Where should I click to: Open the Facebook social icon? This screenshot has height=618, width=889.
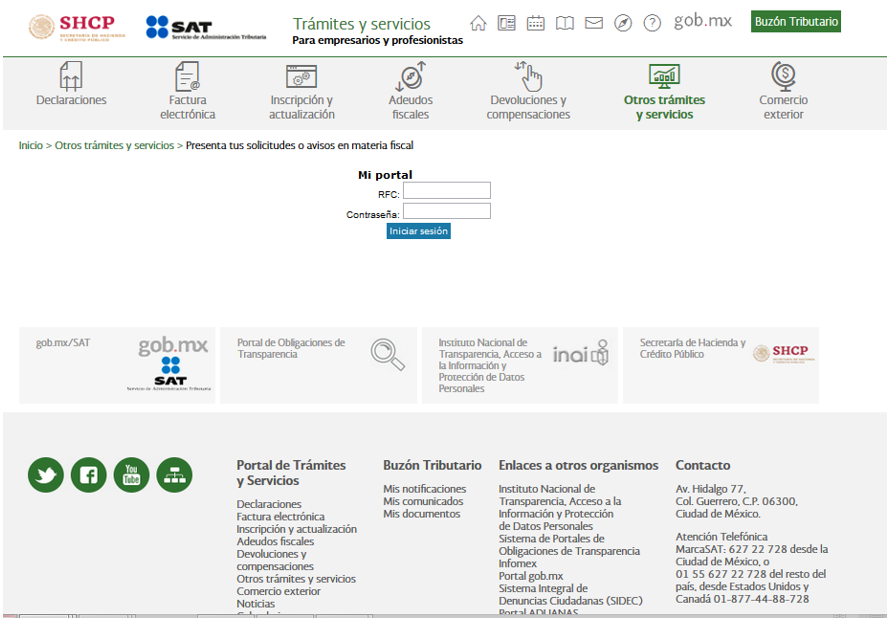(88, 475)
